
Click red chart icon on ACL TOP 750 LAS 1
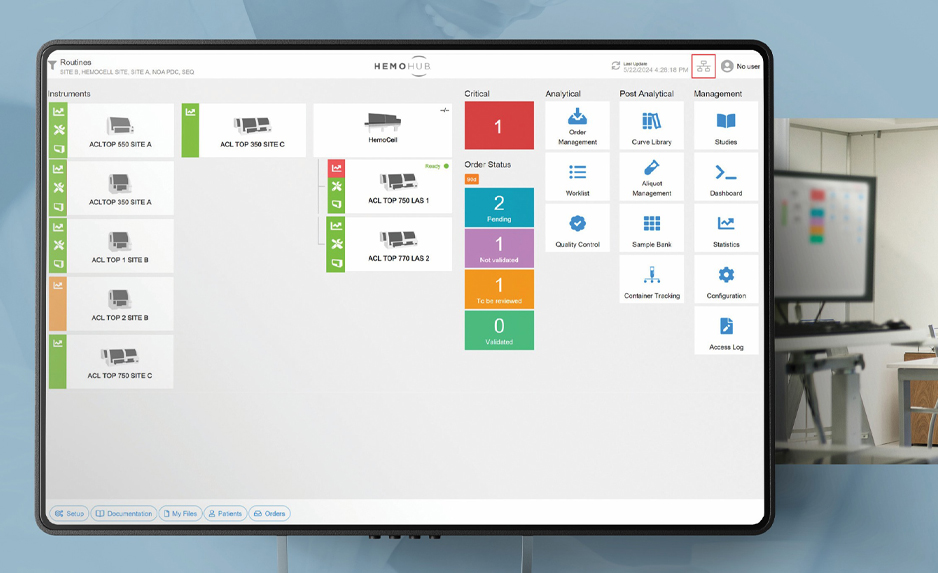click(336, 168)
